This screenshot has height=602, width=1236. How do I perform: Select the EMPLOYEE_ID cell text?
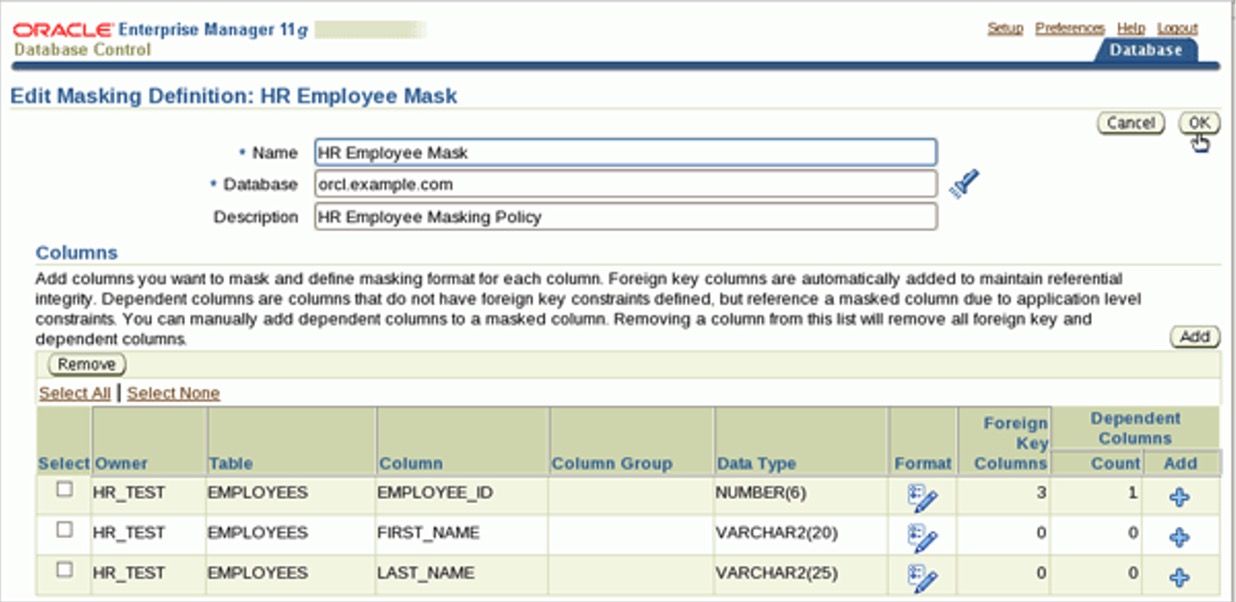point(435,492)
